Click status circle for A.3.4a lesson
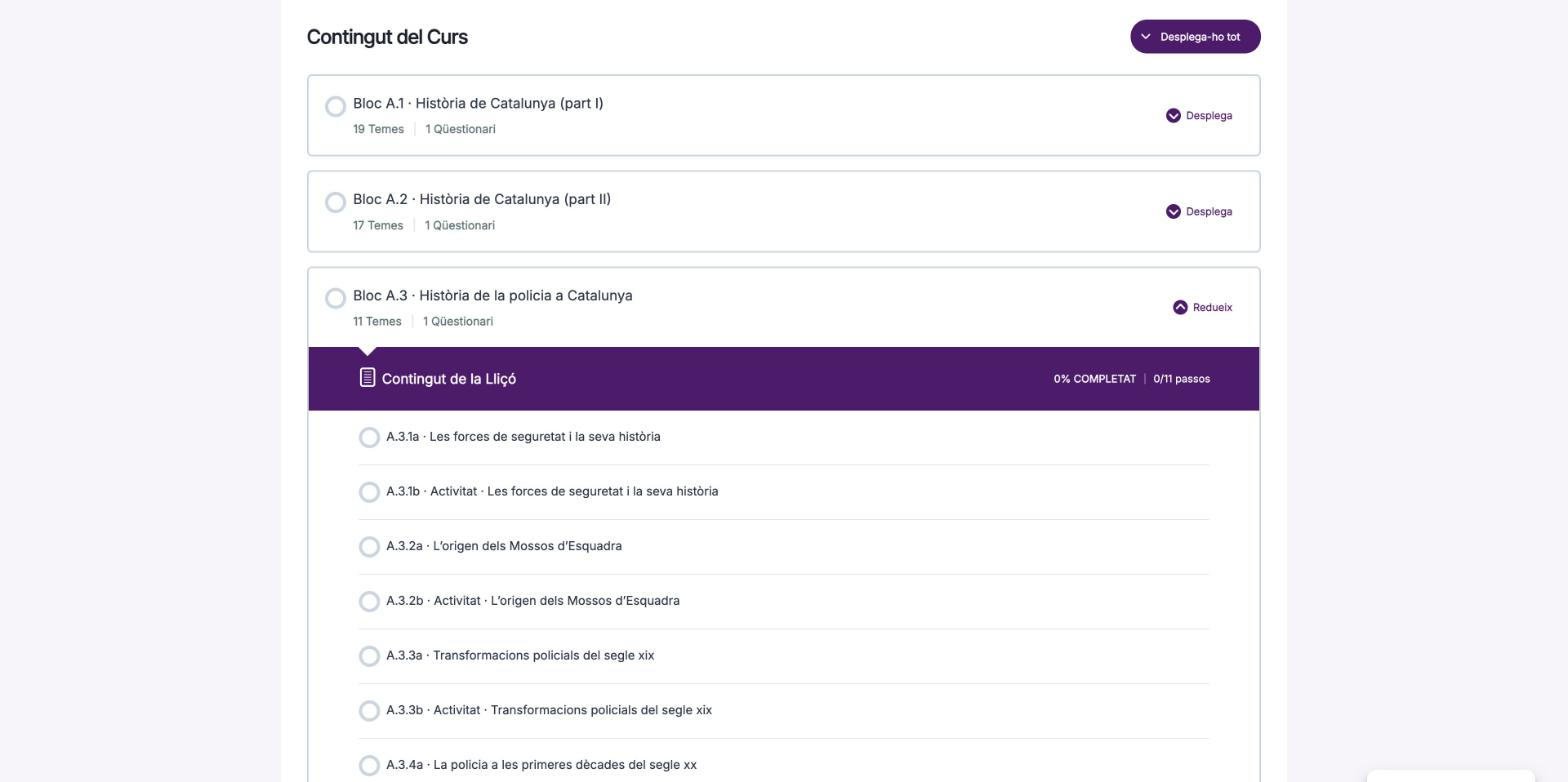Viewport: 1568px width, 782px height. point(369,765)
